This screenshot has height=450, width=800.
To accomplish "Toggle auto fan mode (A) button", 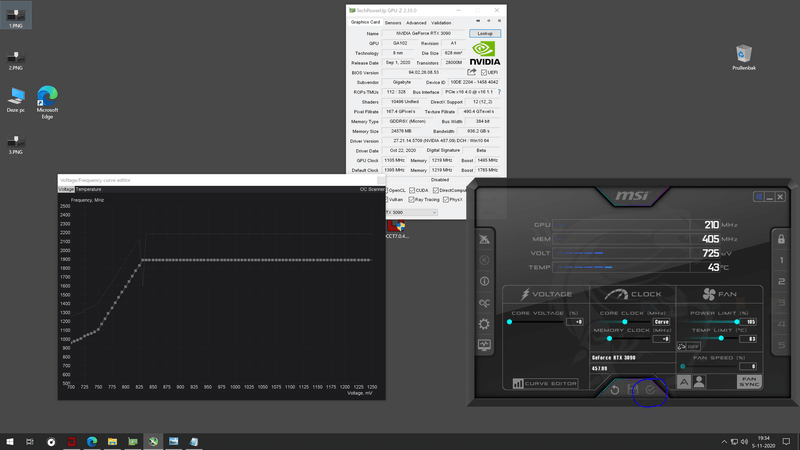I will 684,382.
